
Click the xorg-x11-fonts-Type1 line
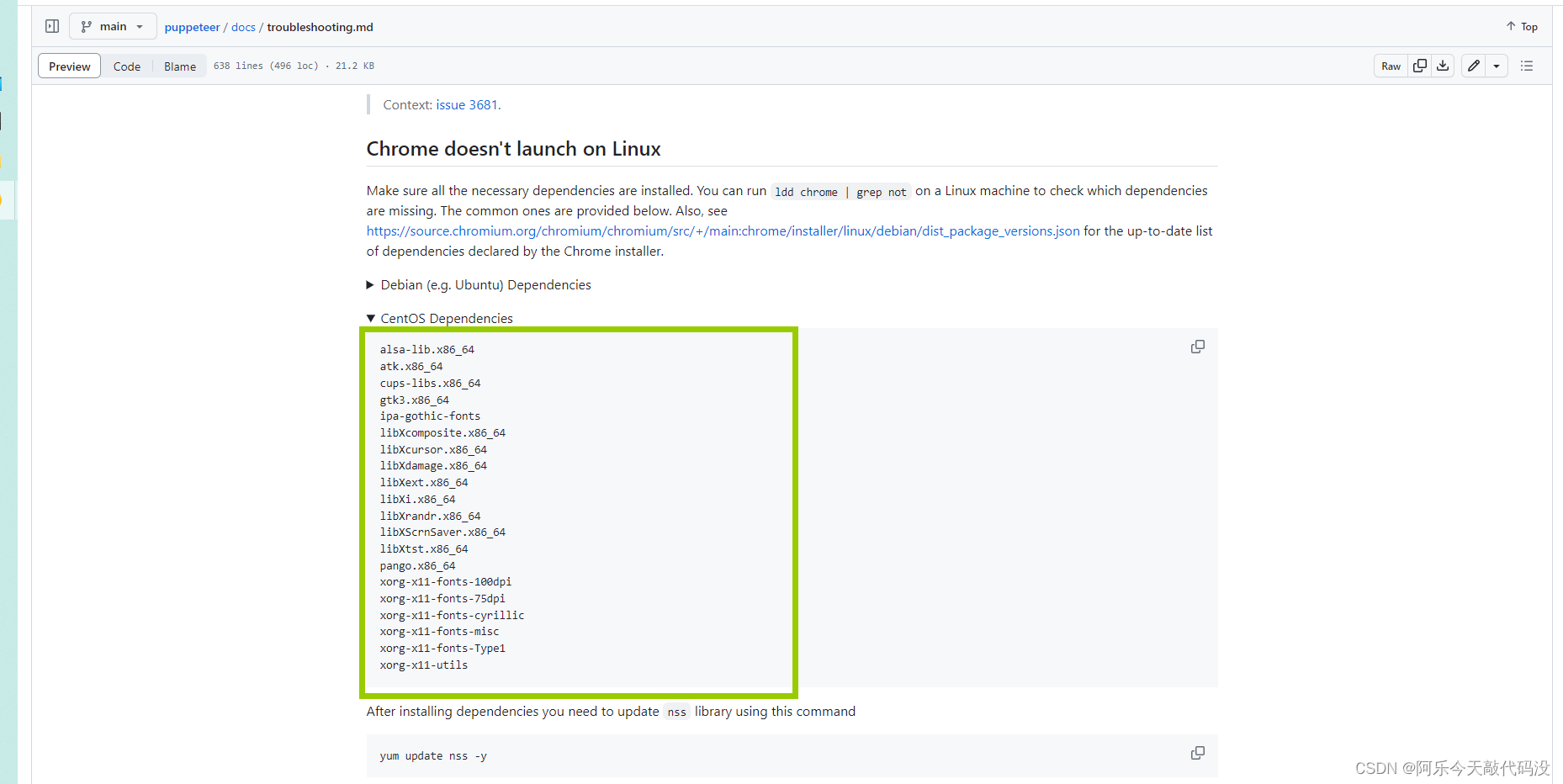pos(442,648)
